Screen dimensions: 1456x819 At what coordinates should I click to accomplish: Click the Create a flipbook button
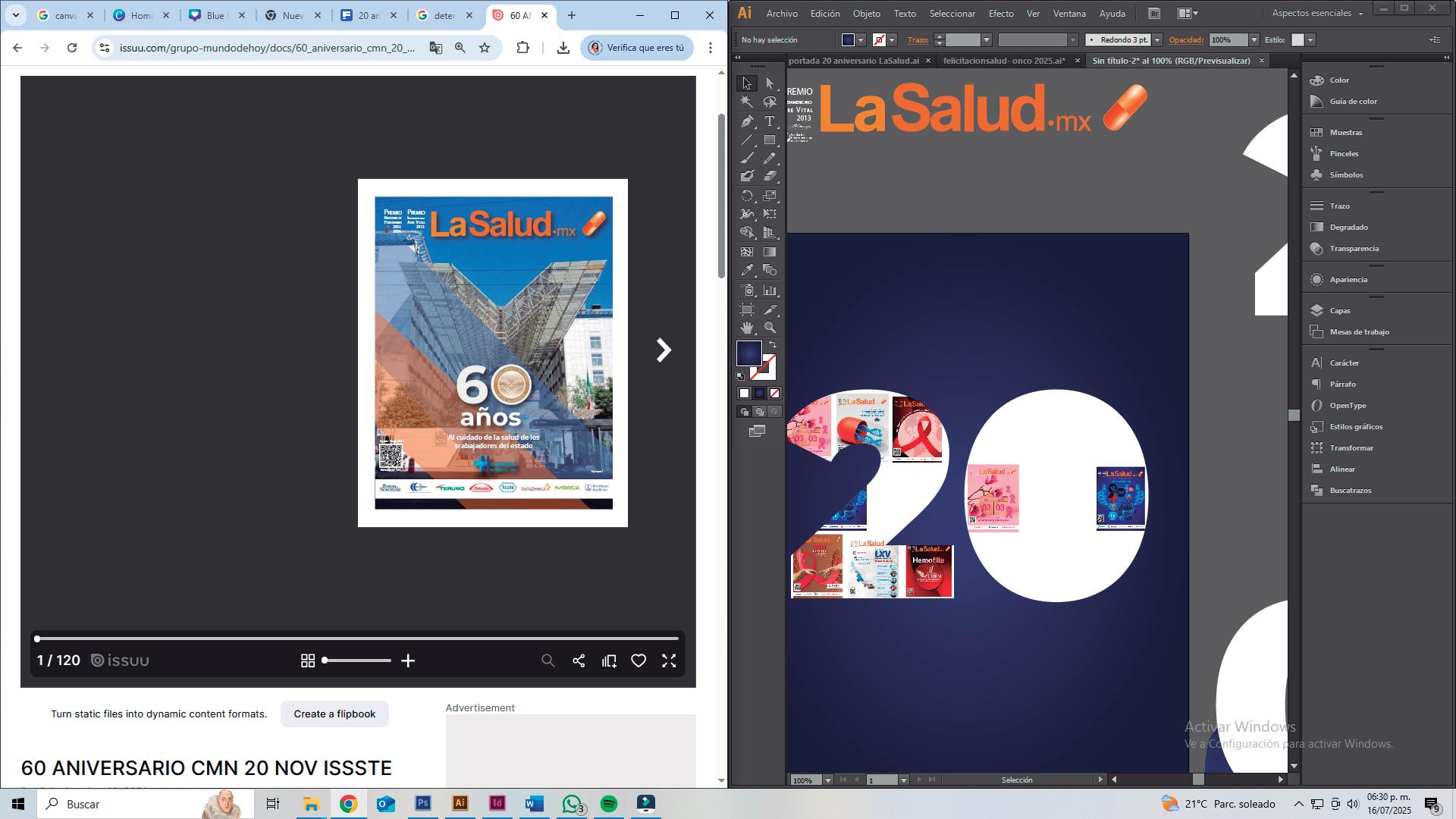[334, 714]
